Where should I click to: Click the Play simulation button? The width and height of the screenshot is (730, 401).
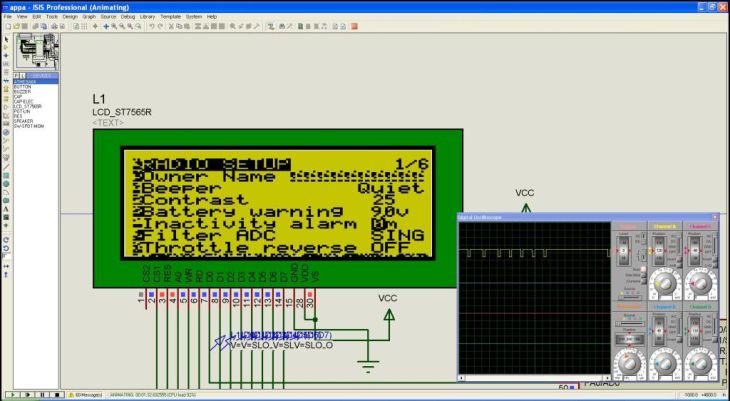click(x=13, y=394)
